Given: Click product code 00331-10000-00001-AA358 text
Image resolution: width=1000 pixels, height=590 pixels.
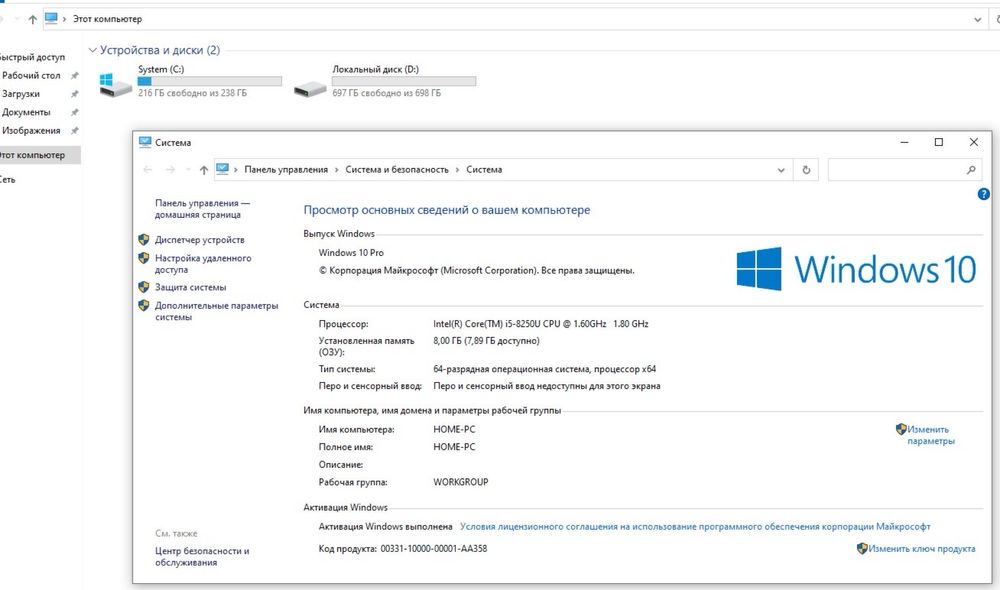Looking at the screenshot, I should pyautogui.click(x=434, y=549).
